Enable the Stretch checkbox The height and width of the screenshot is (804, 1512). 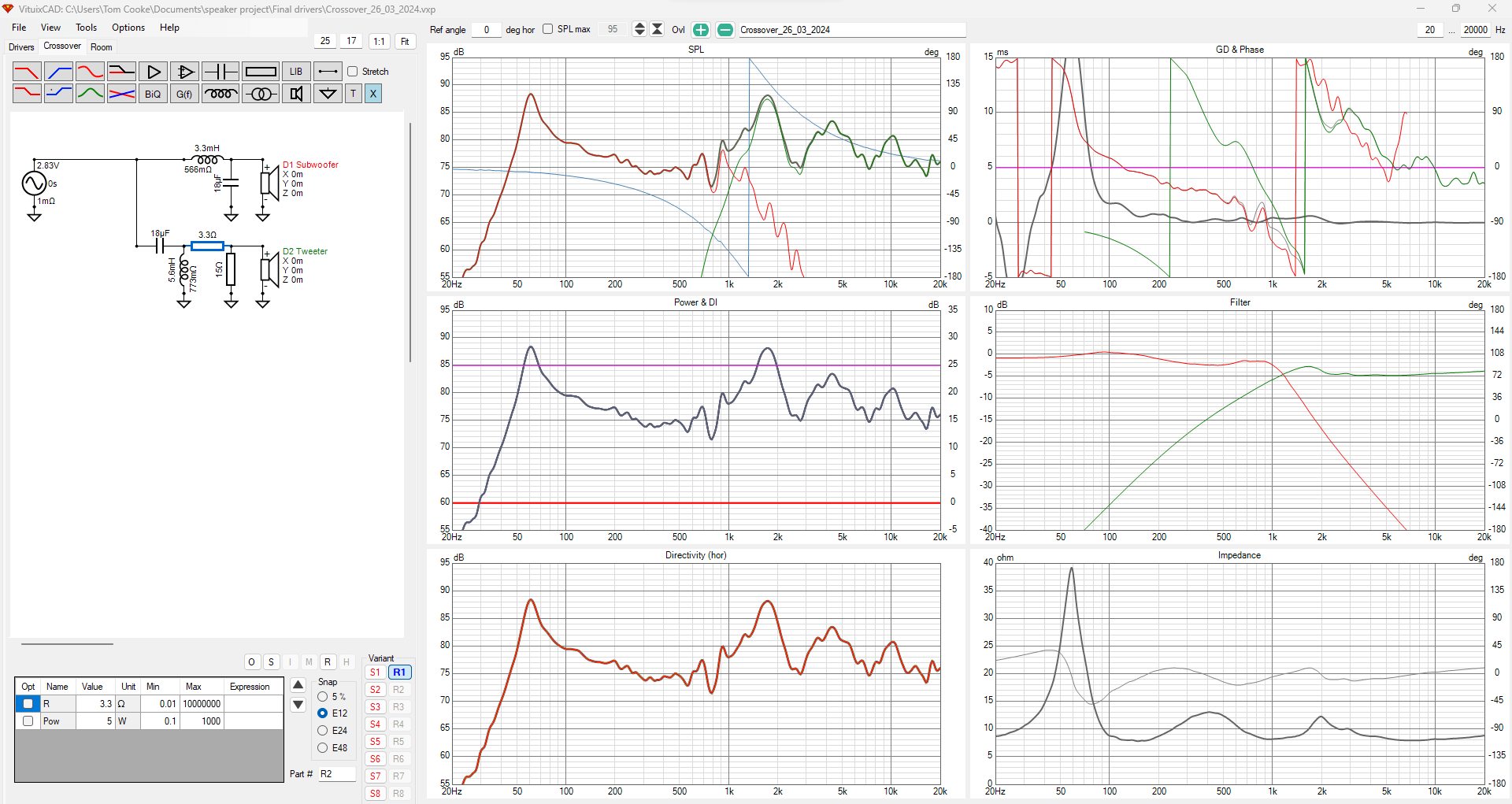(x=353, y=72)
